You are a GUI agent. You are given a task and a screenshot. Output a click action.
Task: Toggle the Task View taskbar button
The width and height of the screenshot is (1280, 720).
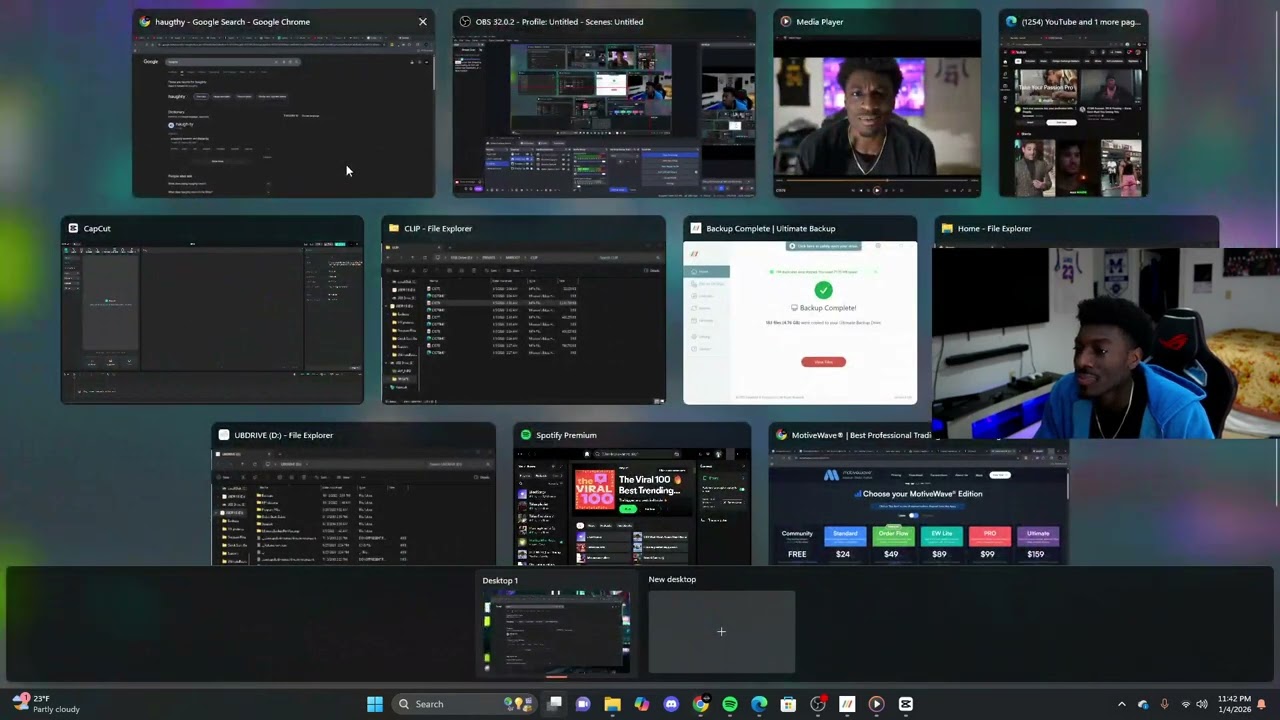555,704
